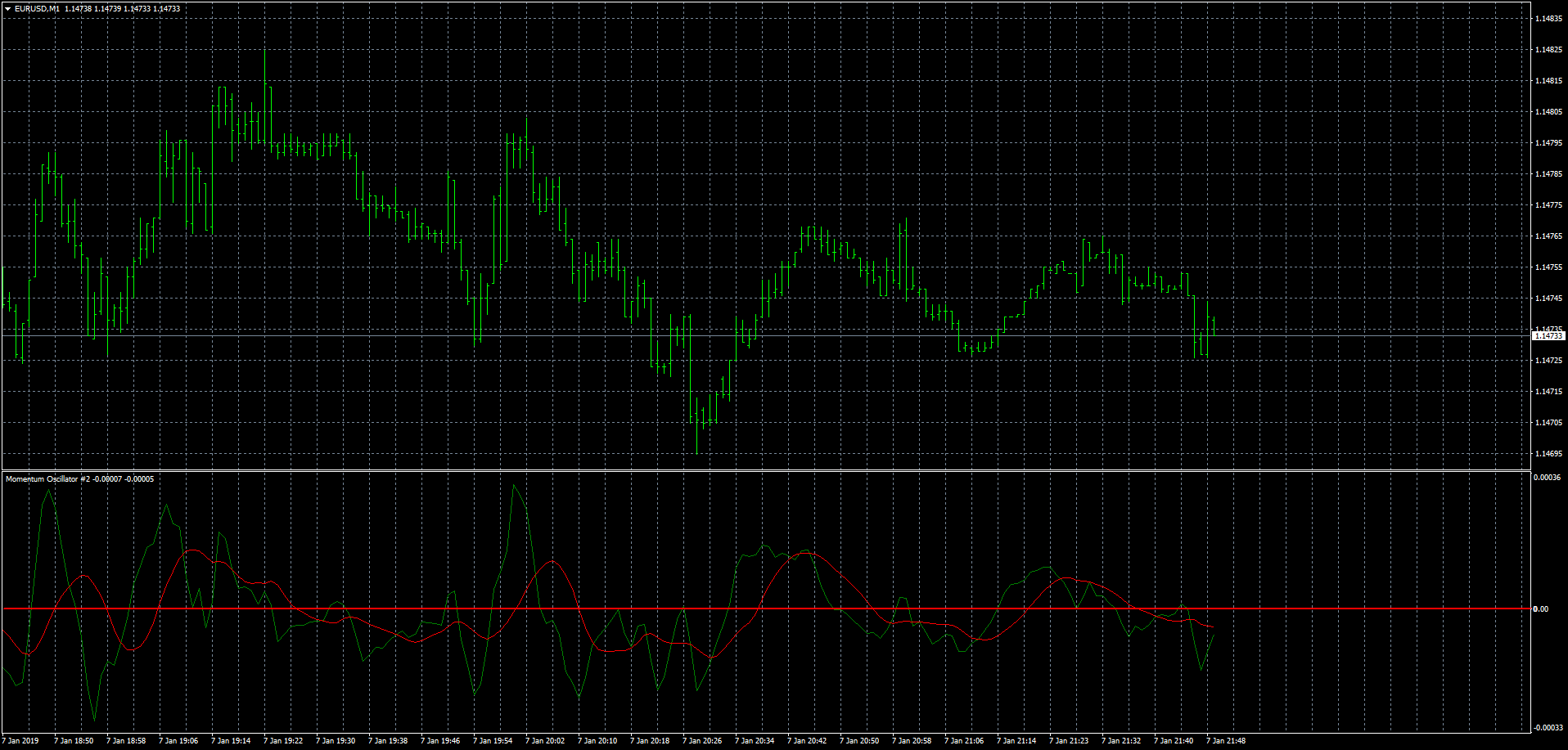
Task: Click the 1.14765 price axis label
Action: click(x=1549, y=236)
